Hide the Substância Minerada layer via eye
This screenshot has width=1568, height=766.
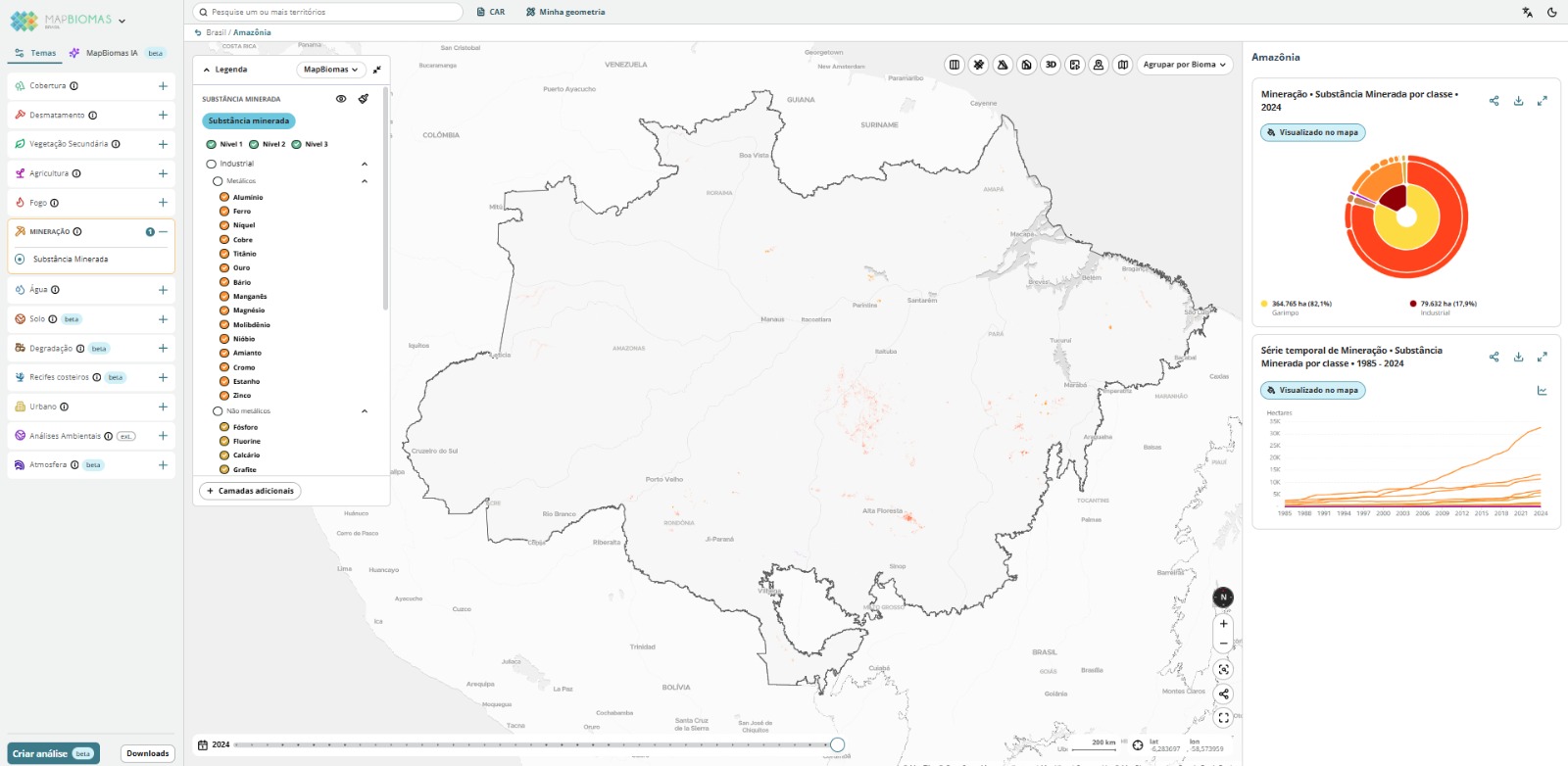click(x=341, y=99)
